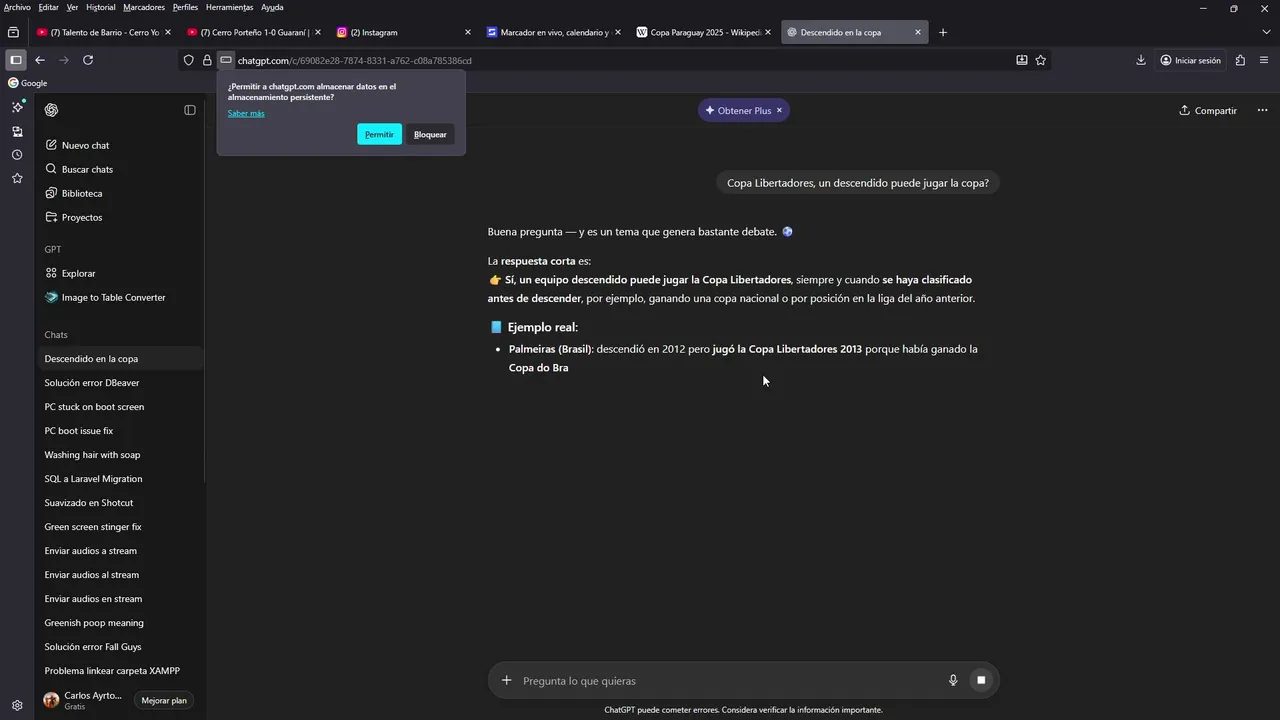Close the 'Descendido en la copa' tab
The image size is (1280, 720).
pos(918,32)
